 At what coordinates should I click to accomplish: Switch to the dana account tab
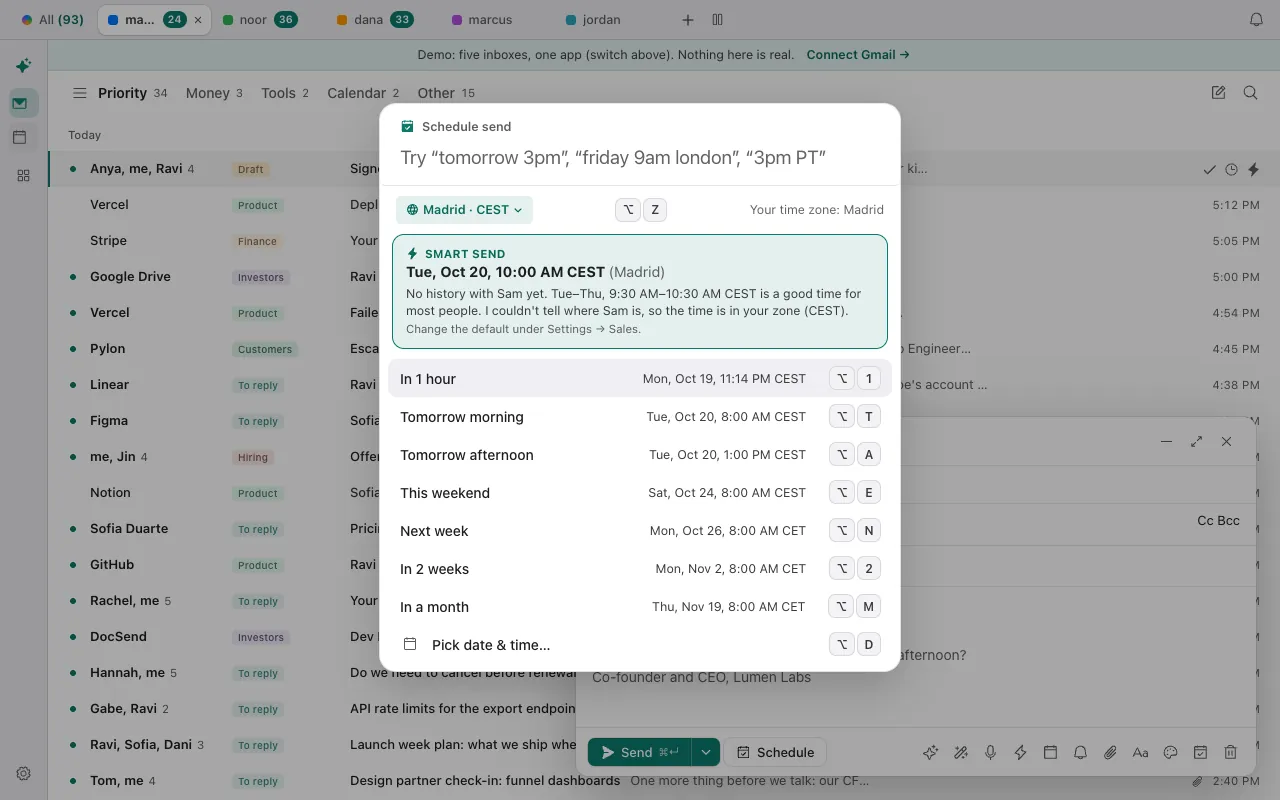(375, 20)
